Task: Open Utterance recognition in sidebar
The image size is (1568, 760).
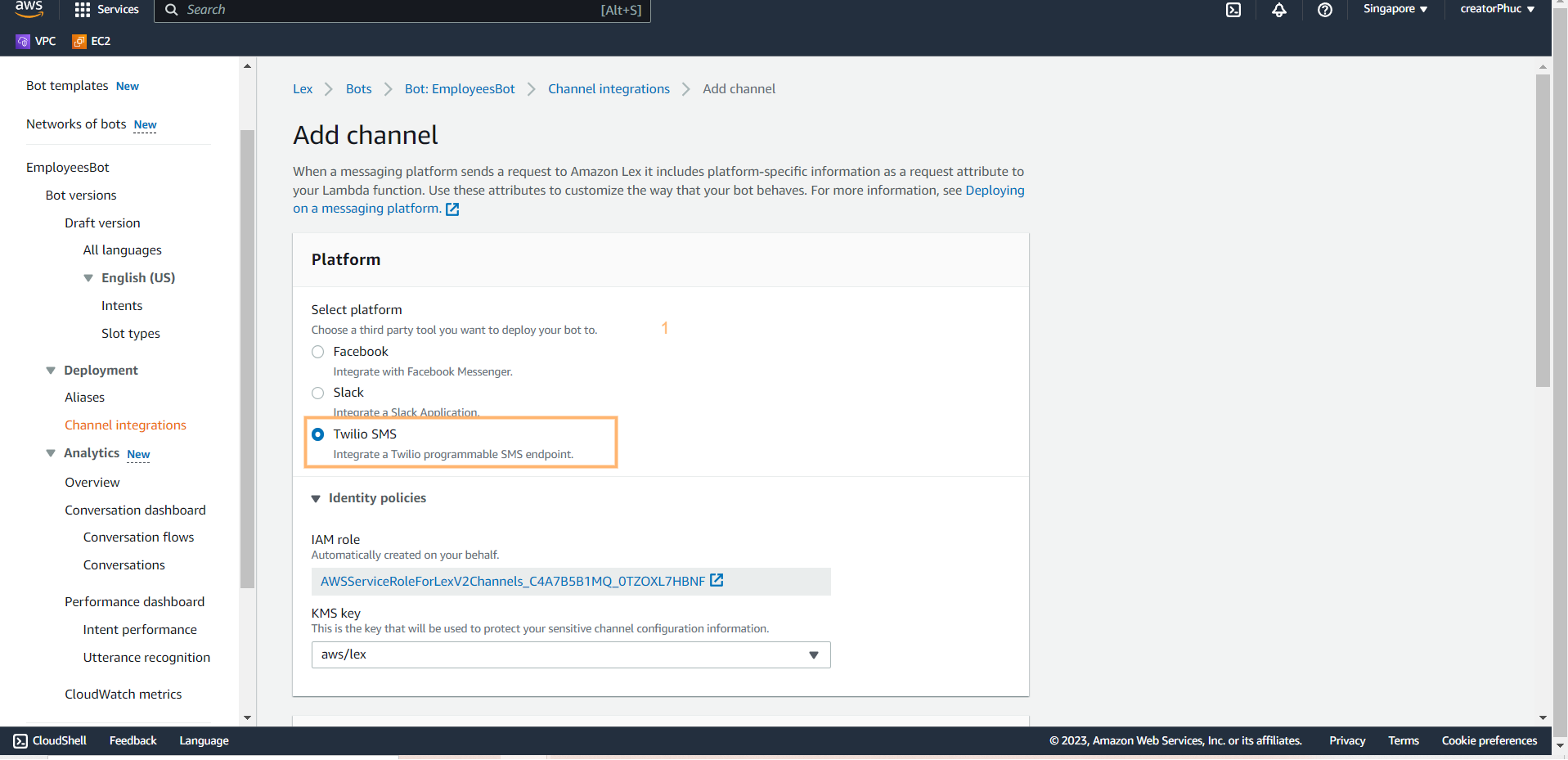Action: [x=146, y=658]
